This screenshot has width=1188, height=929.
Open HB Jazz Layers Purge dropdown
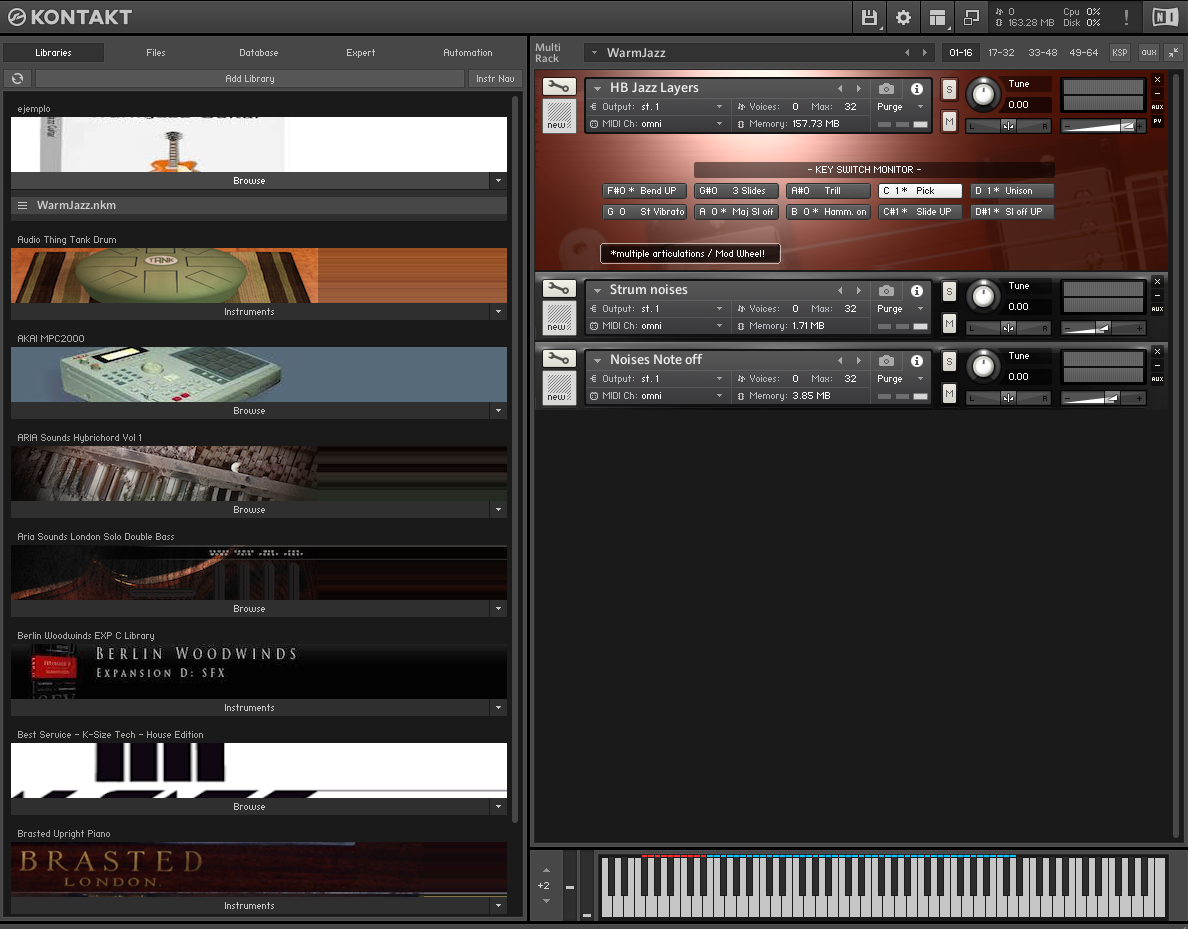921,107
